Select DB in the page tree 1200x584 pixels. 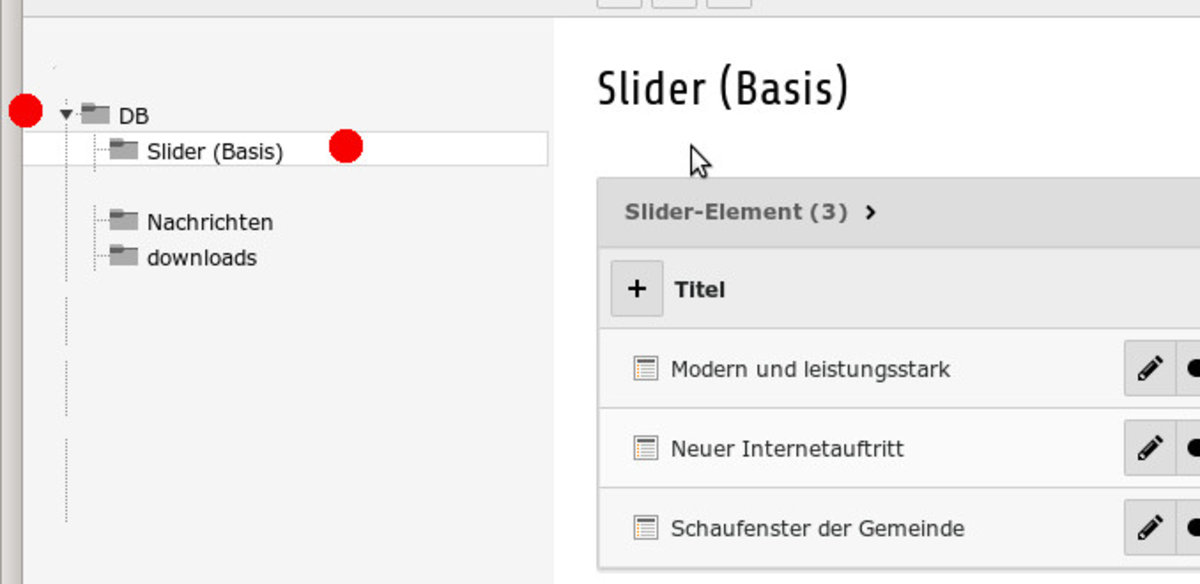point(134,116)
